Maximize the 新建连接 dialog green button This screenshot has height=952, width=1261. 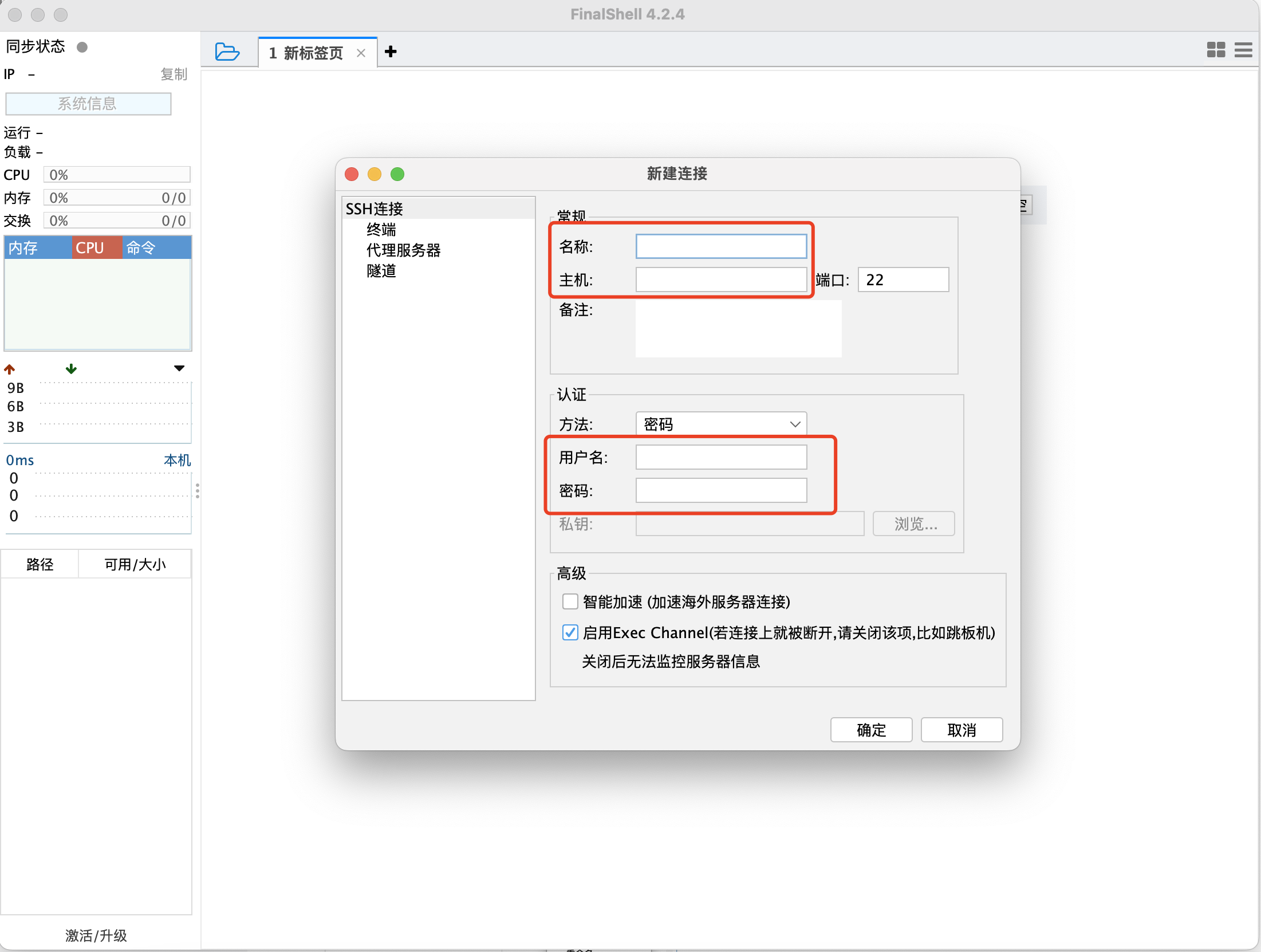tap(397, 174)
